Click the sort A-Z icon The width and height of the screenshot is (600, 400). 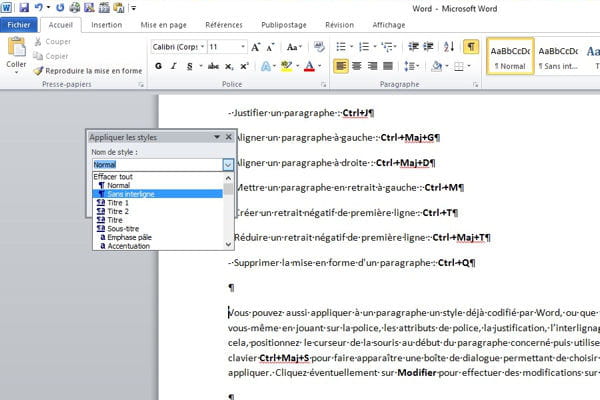[449, 47]
